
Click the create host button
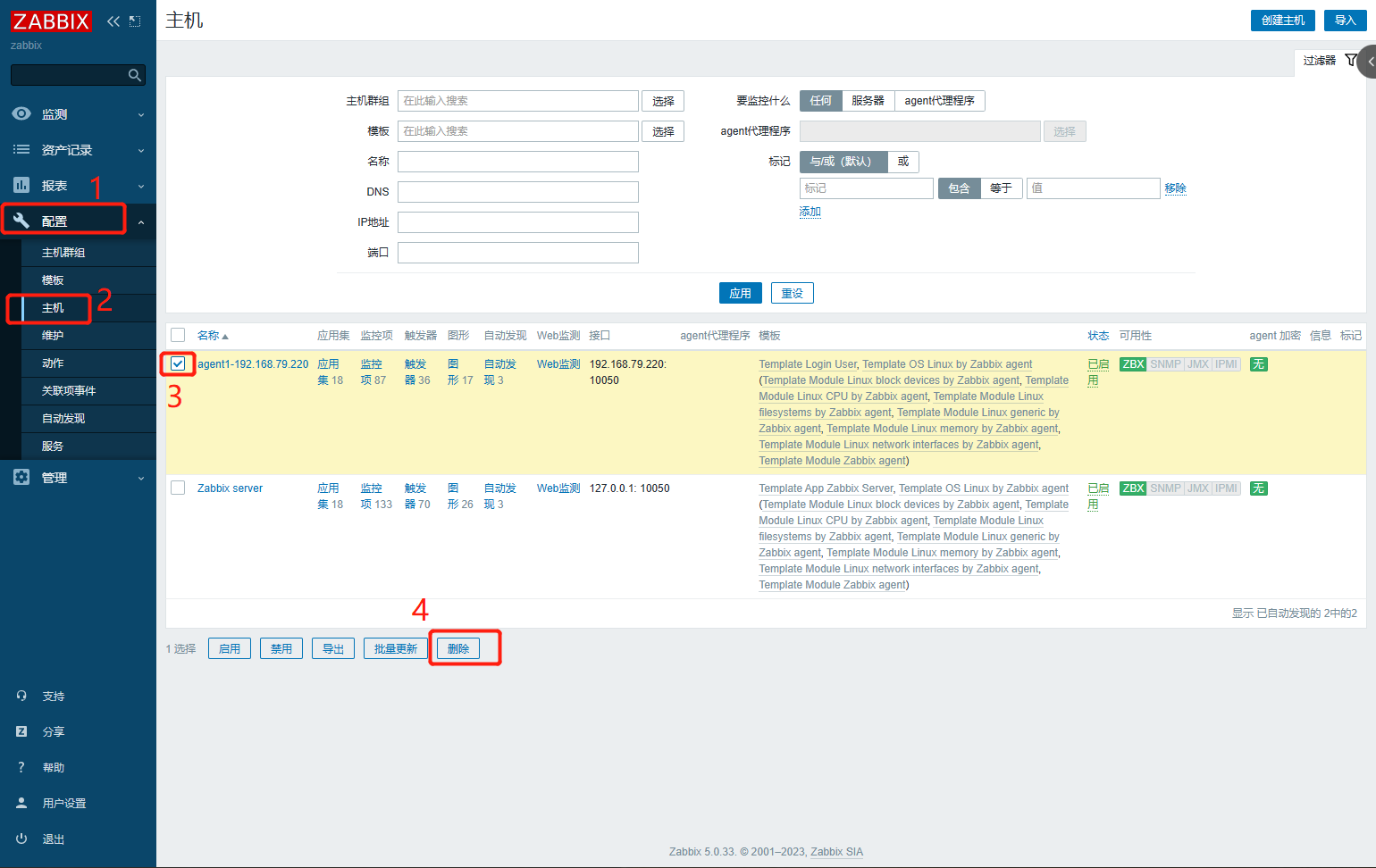point(1283,20)
